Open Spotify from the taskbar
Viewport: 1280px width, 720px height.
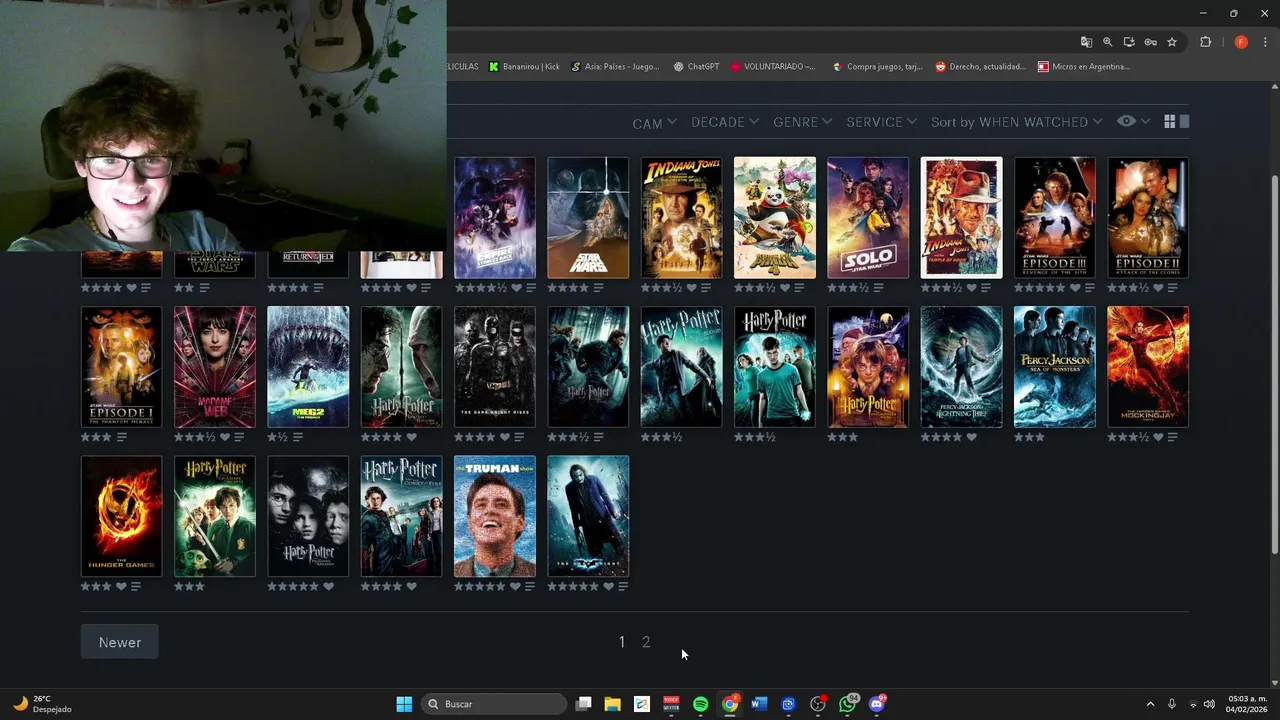700,704
